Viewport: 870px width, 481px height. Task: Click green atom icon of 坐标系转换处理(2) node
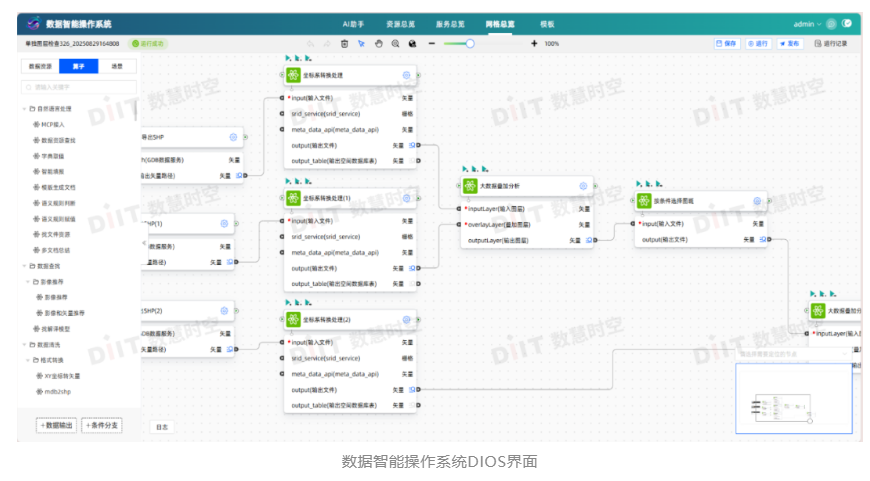293,319
